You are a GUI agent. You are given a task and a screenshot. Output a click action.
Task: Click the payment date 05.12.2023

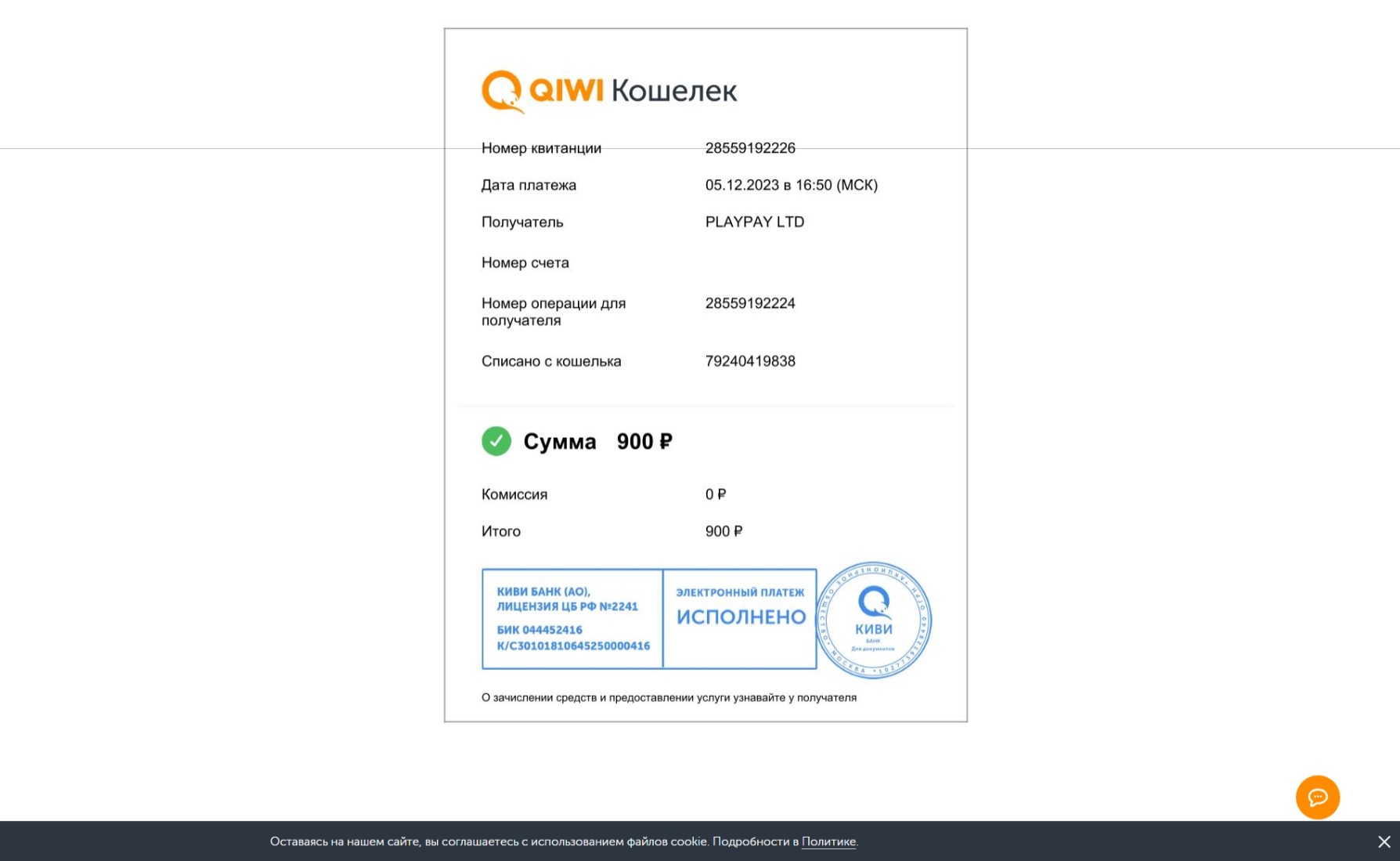pyautogui.click(x=792, y=185)
